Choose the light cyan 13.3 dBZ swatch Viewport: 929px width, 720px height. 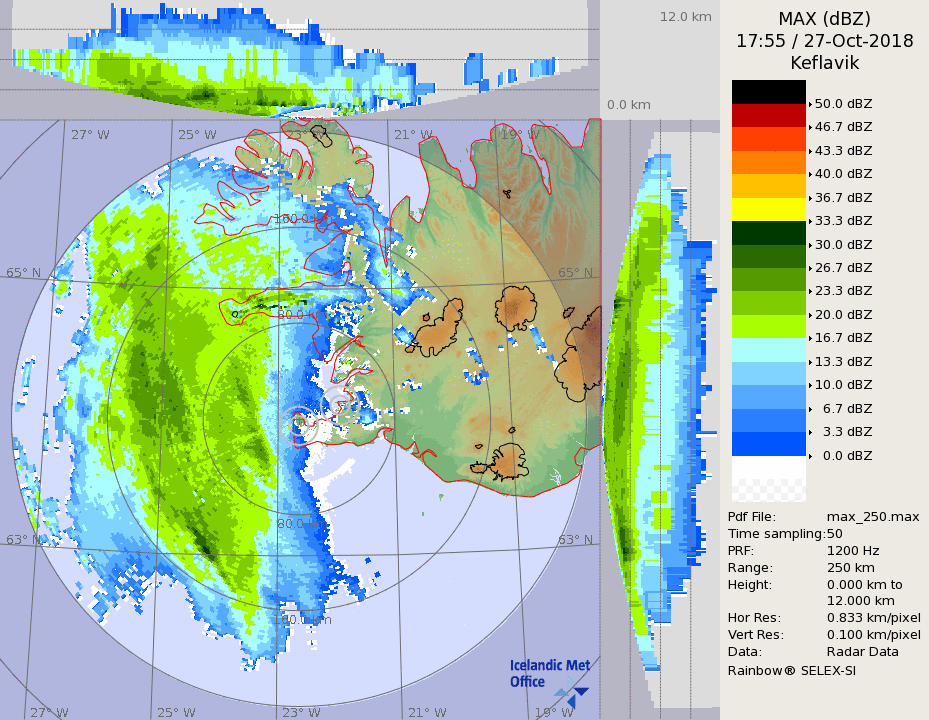coord(768,349)
